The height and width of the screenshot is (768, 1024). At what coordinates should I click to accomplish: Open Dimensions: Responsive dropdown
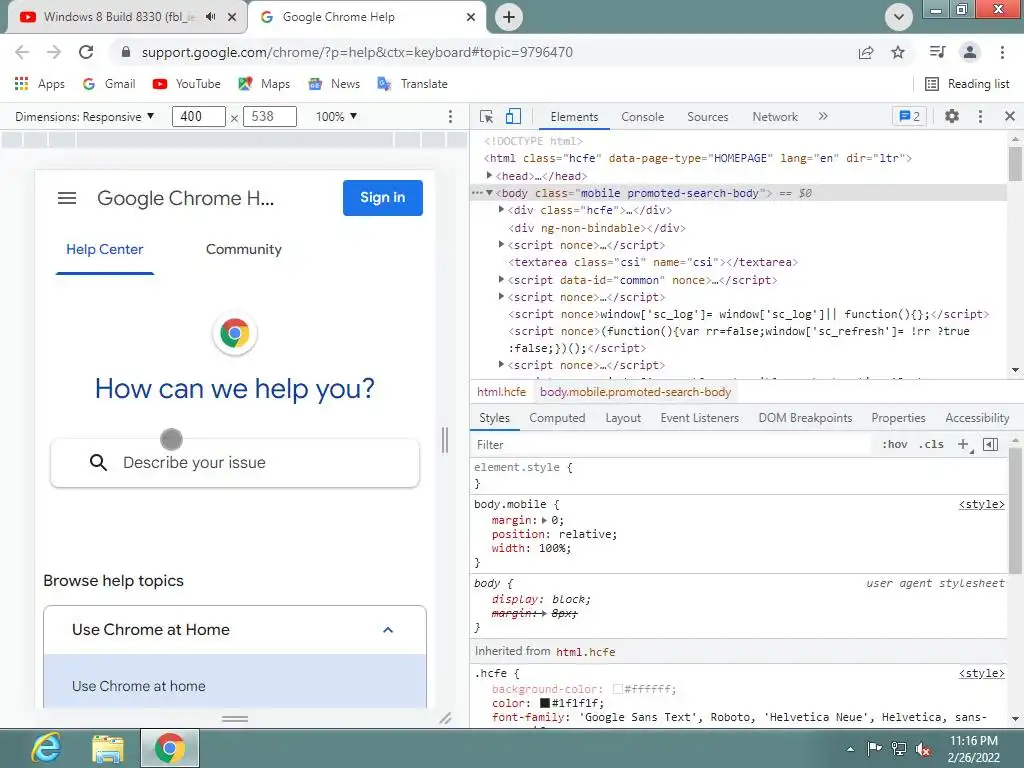[x=85, y=116]
